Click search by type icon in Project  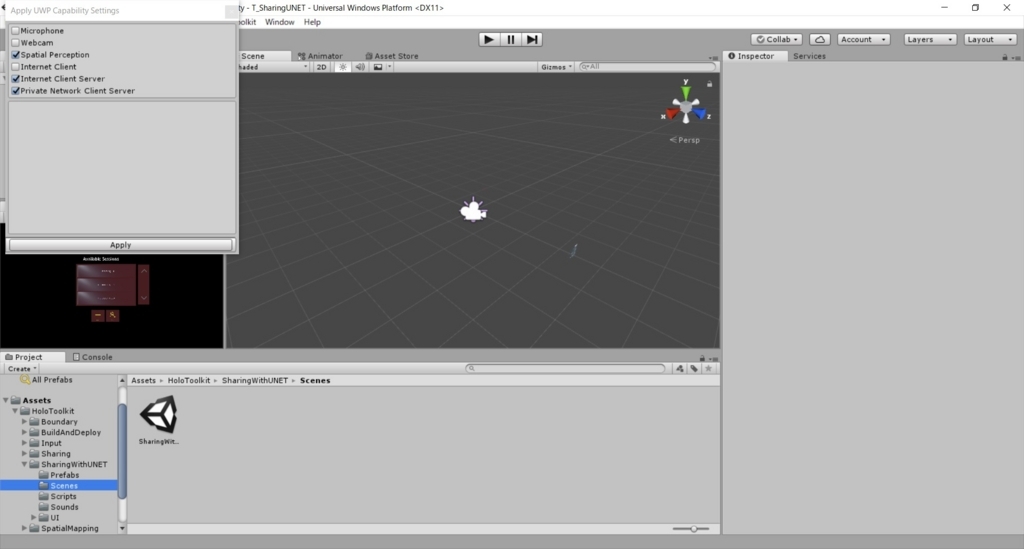coord(680,368)
